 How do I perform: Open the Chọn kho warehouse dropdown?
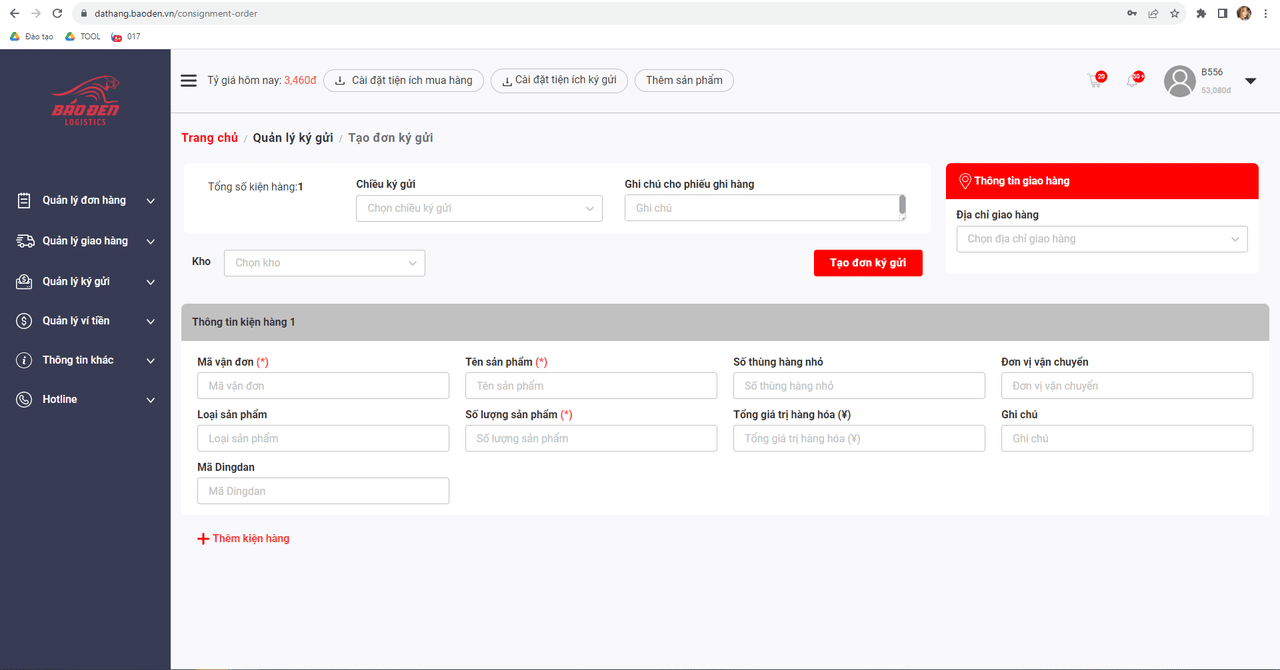click(324, 263)
